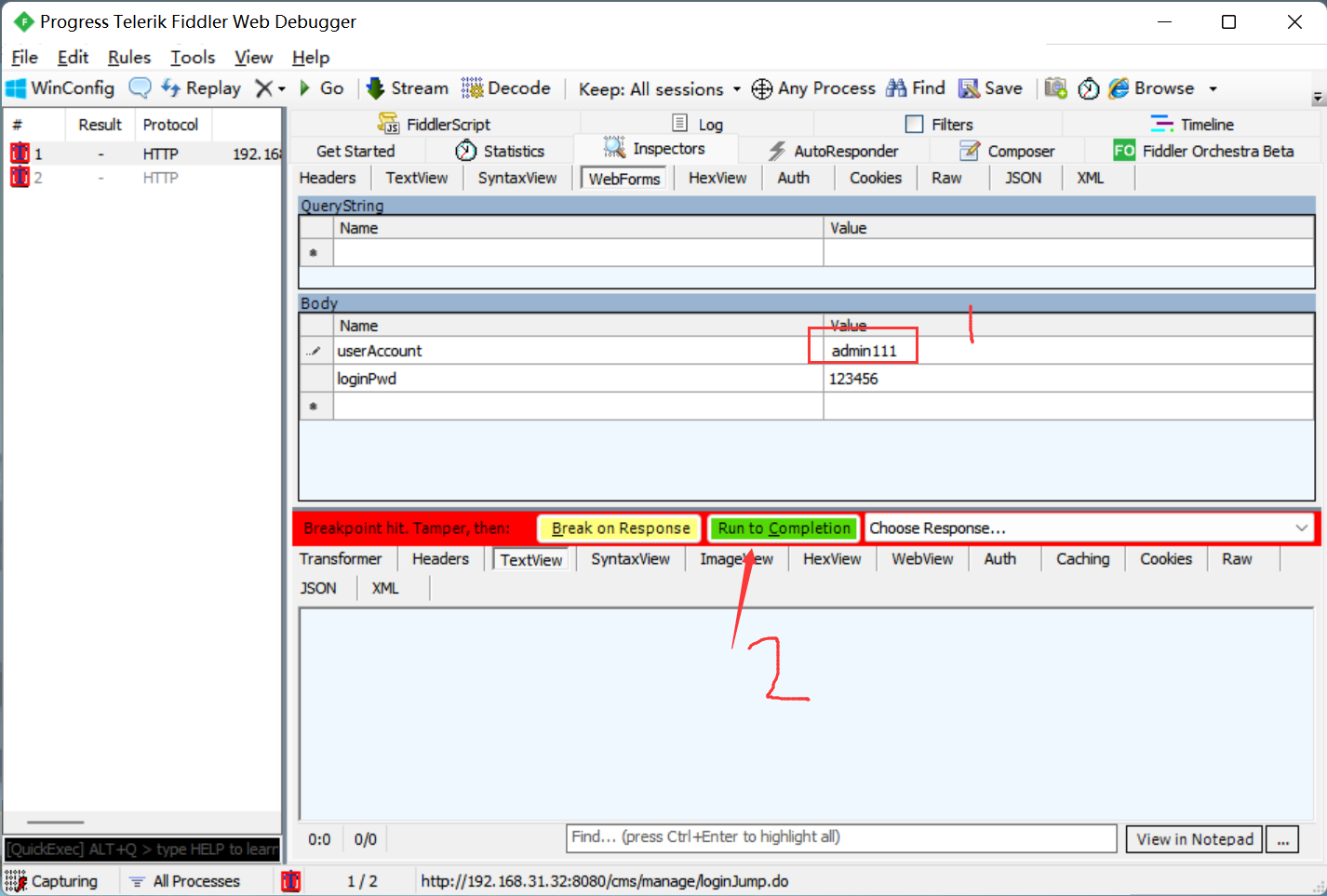
Task: Open the Keep: All sessions dropdown
Action: click(x=660, y=89)
